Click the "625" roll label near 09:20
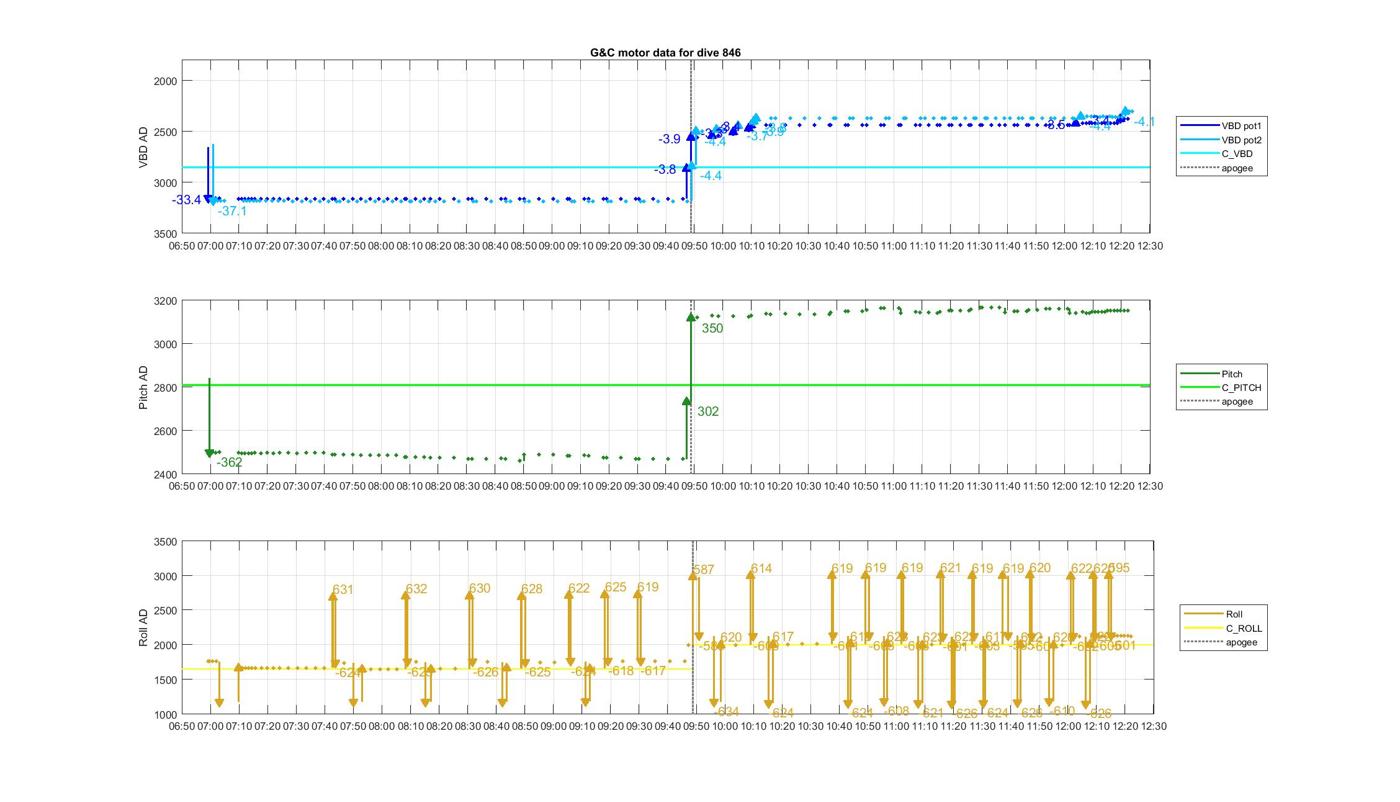This screenshot has height=802, width=1400. pyautogui.click(x=616, y=587)
